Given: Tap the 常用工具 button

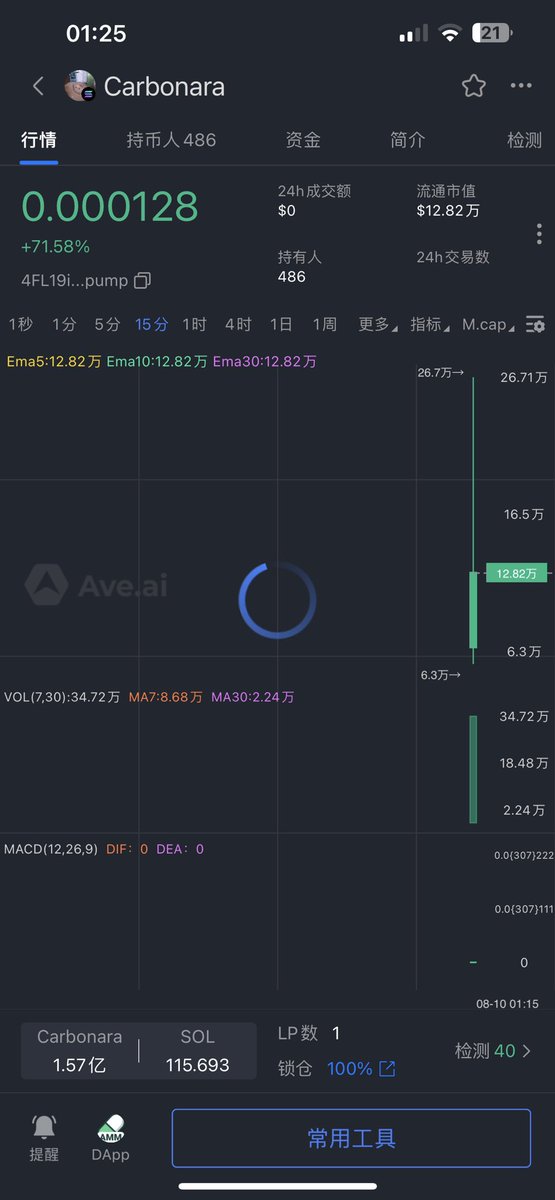Looking at the screenshot, I should (x=351, y=1138).
